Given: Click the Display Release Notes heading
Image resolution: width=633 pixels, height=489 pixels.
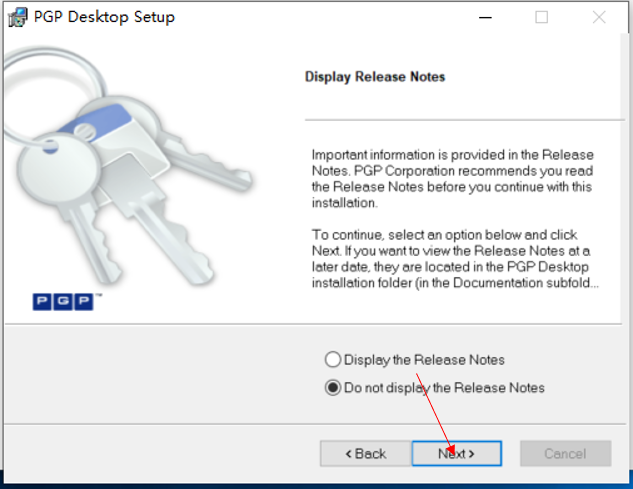Looking at the screenshot, I should 375,77.
